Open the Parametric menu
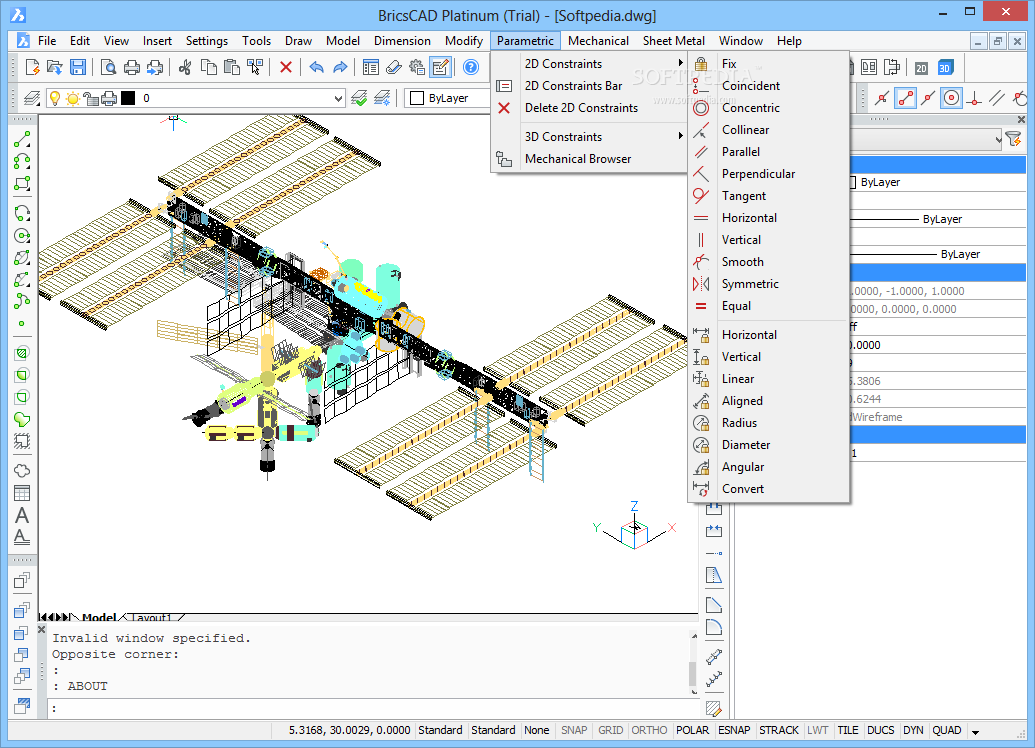This screenshot has height=748, width=1035. click(525, 41)
